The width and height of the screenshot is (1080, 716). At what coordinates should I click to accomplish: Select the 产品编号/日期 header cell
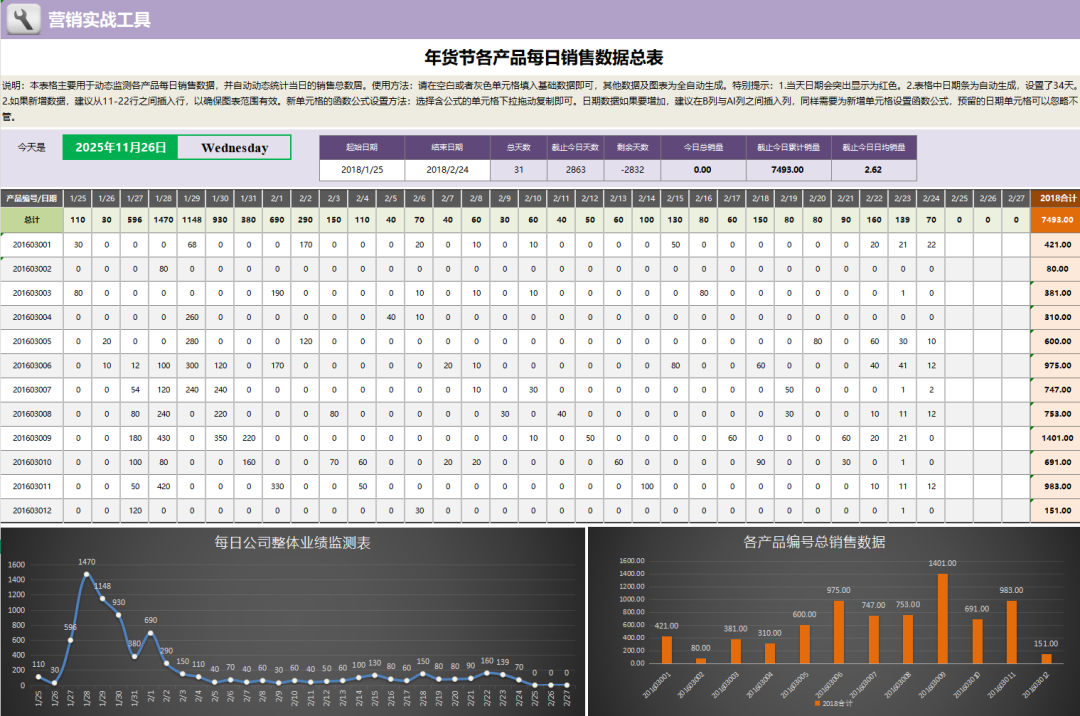tap(32, 198)
